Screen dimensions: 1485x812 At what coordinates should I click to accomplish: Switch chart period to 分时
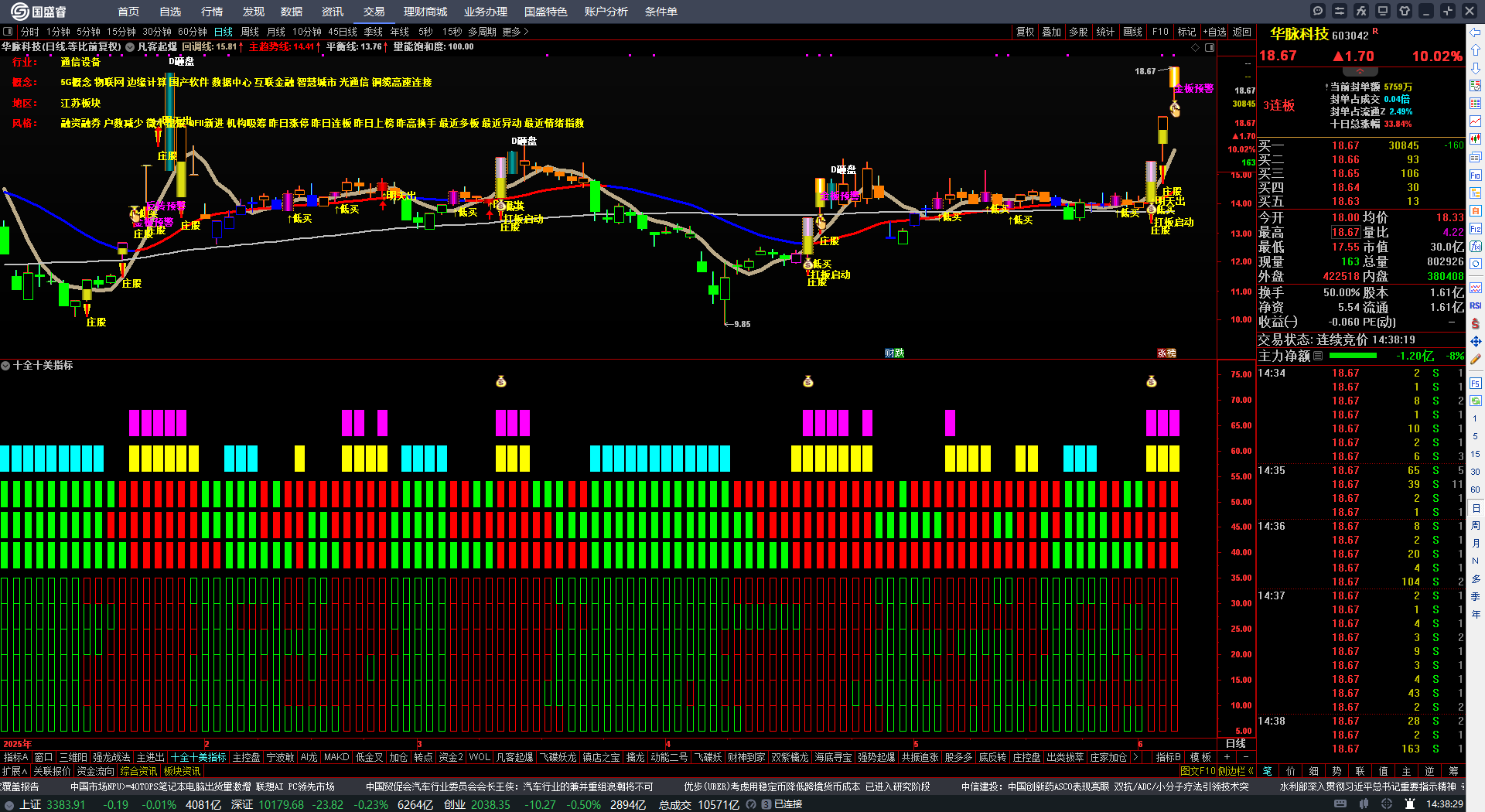coord(30,32)
